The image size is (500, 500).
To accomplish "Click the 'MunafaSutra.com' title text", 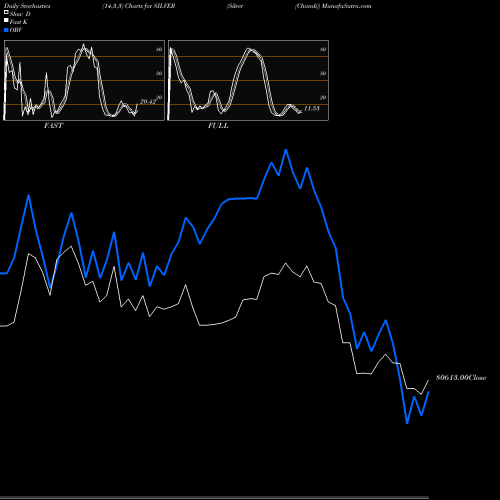I will [346, 6].
